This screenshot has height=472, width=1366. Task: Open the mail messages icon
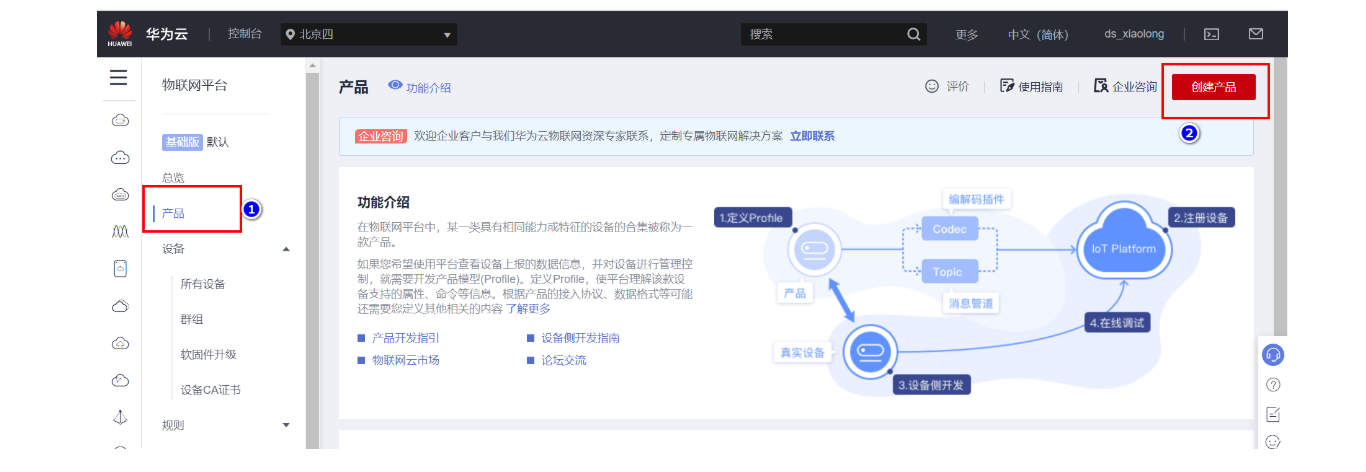[x=1256, y=34]
